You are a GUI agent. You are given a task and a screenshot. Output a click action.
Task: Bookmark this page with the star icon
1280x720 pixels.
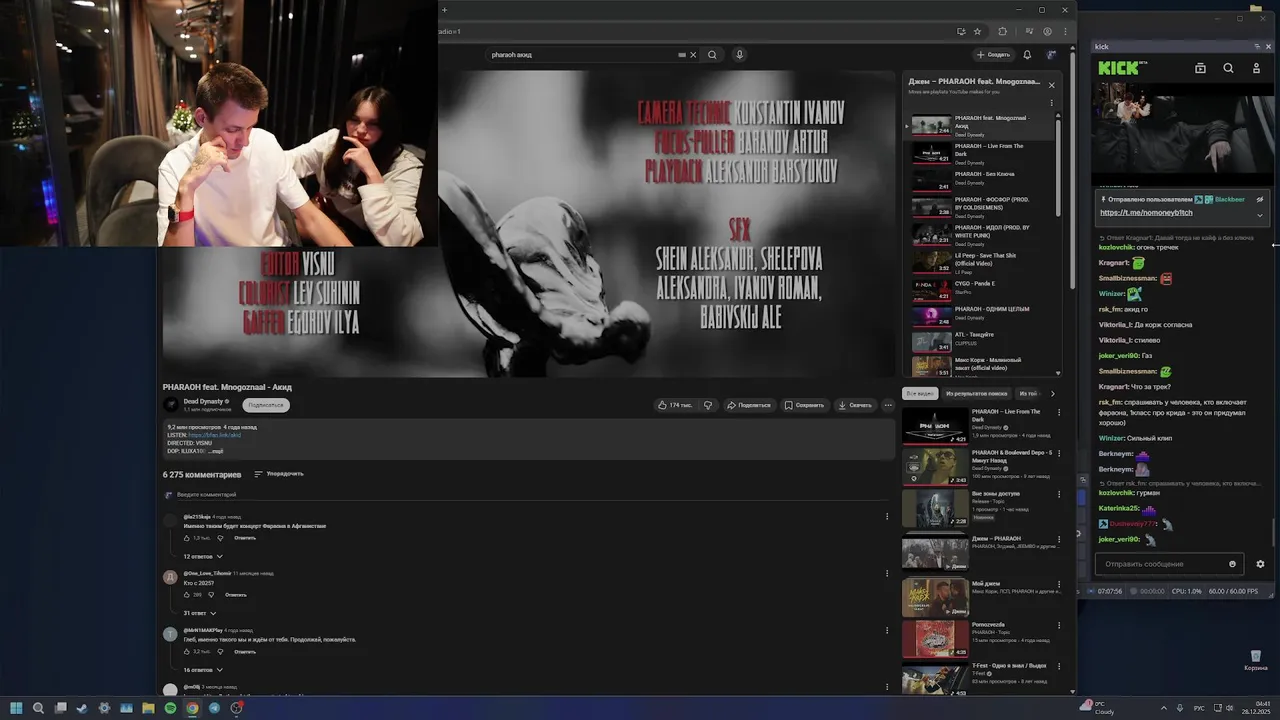(978, 31)
